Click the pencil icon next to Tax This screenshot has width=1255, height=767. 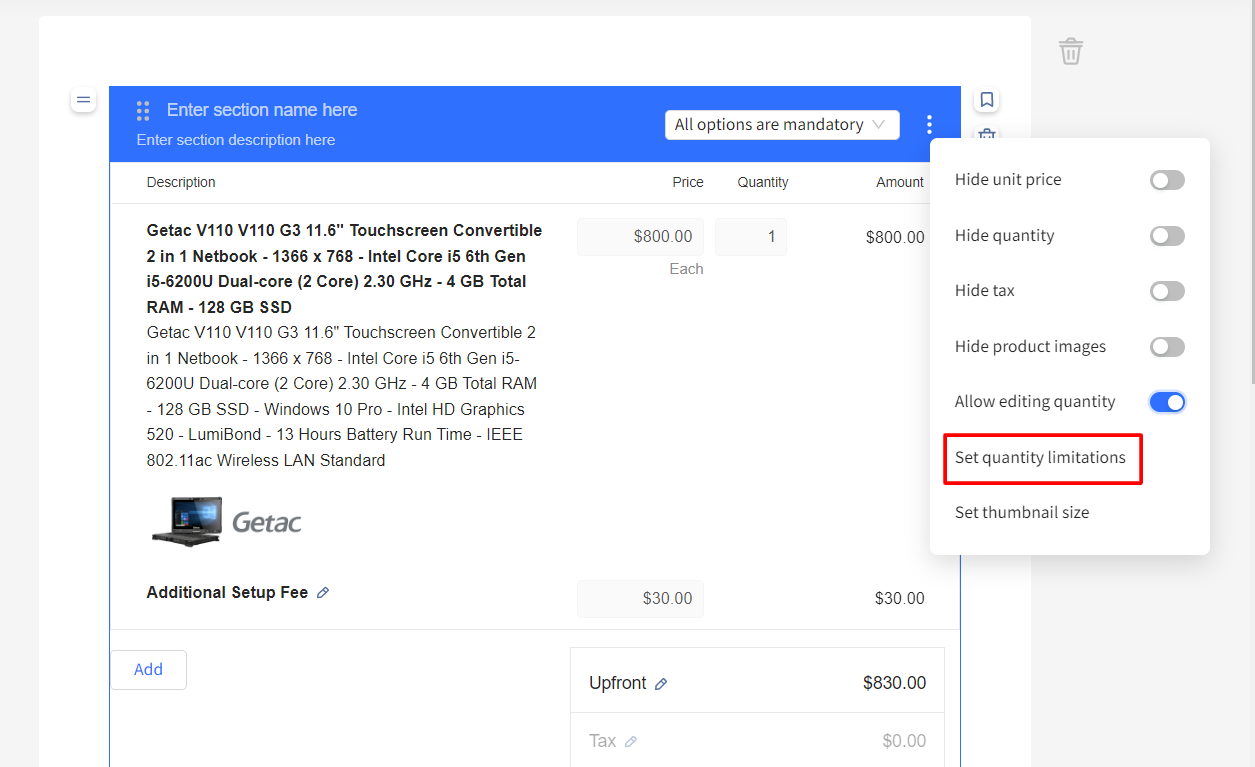click(x=630, y=742)
